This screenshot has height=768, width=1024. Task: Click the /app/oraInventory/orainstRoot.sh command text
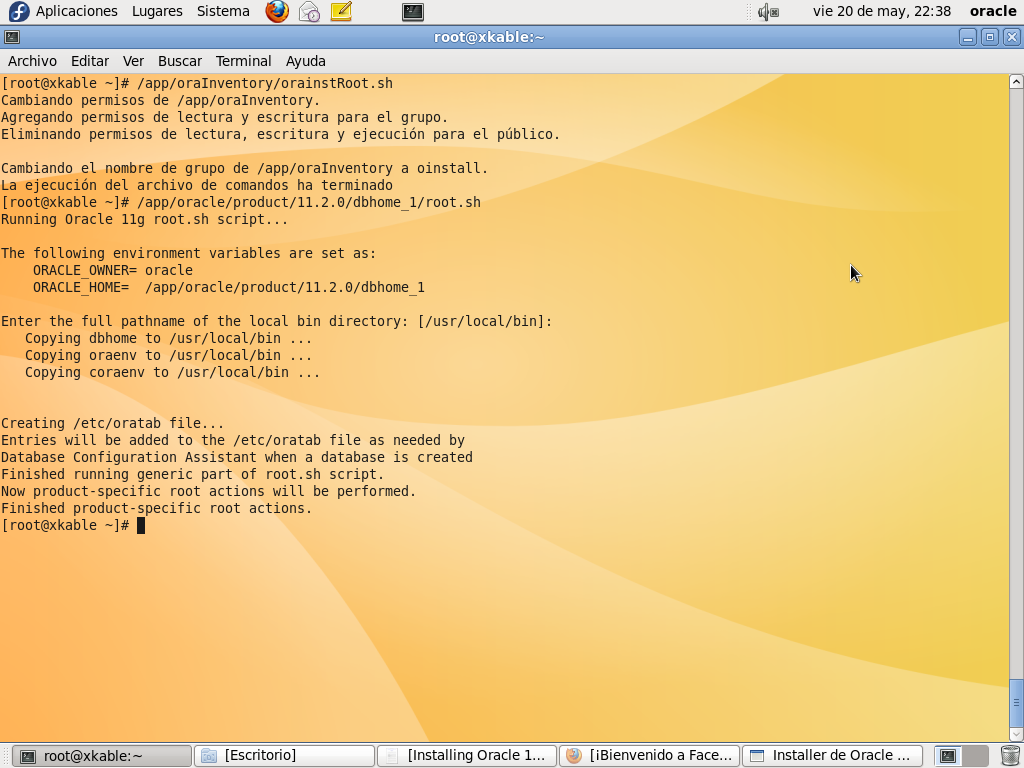pyautogui.click(x=265, y=84)
